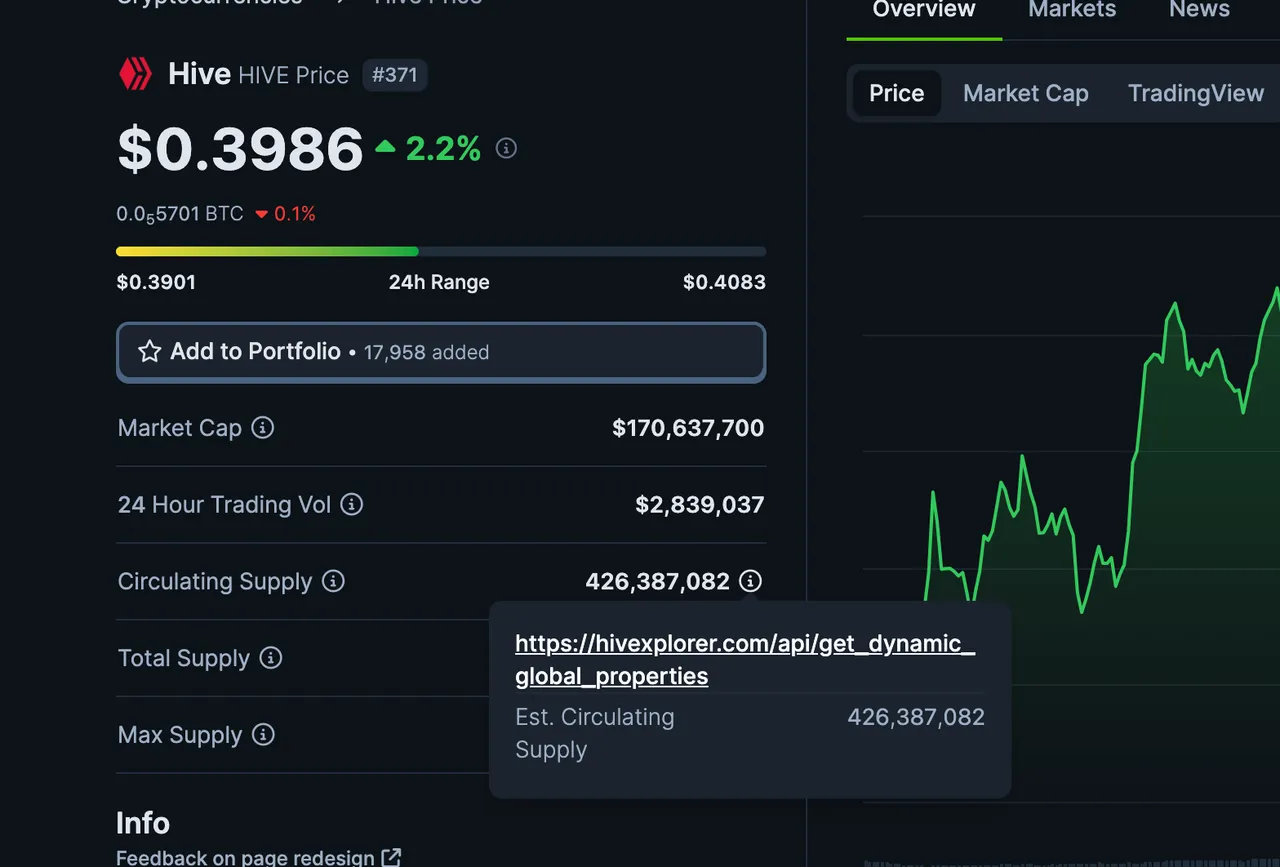The height and width of the screenshot is (867, 1280).
Task: Click the Circulating Supply label info icon
Action: pos(334,581)
